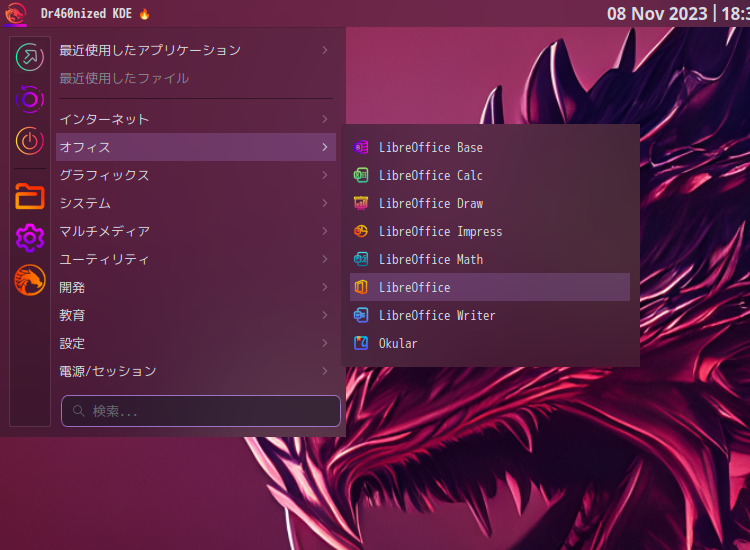
Task: Select the インターネット category
Action: (x=196, y=119)
